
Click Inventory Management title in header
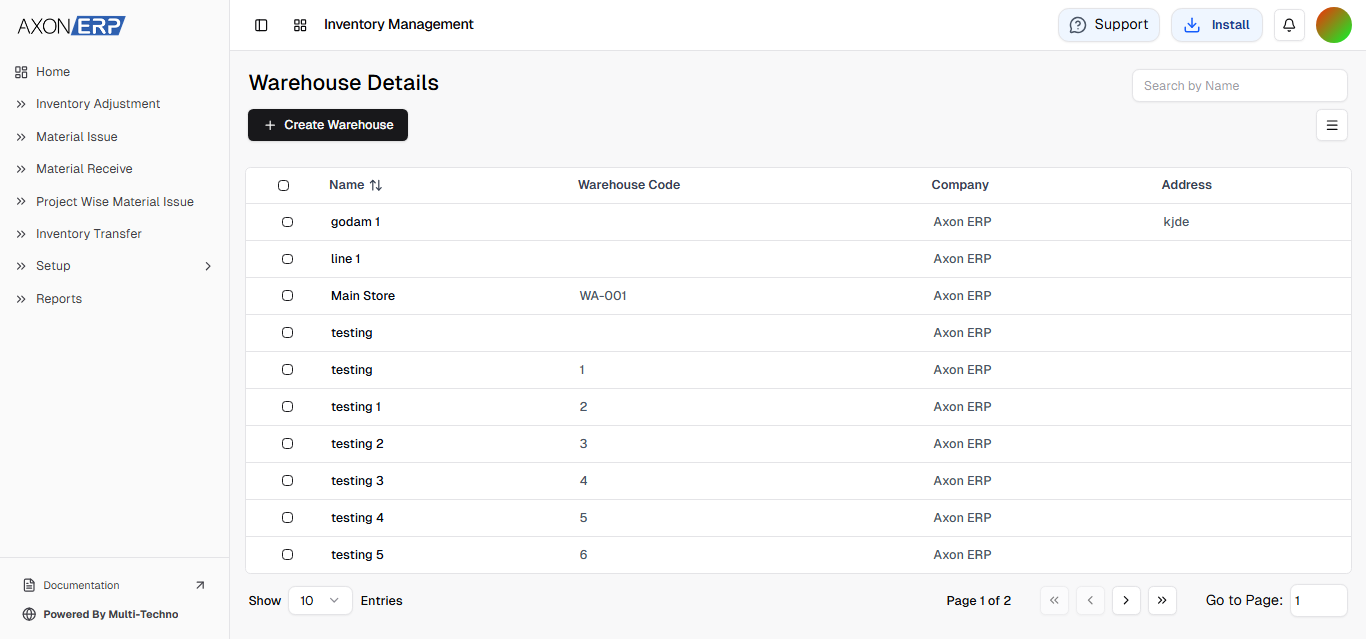[x=399, y=24]
